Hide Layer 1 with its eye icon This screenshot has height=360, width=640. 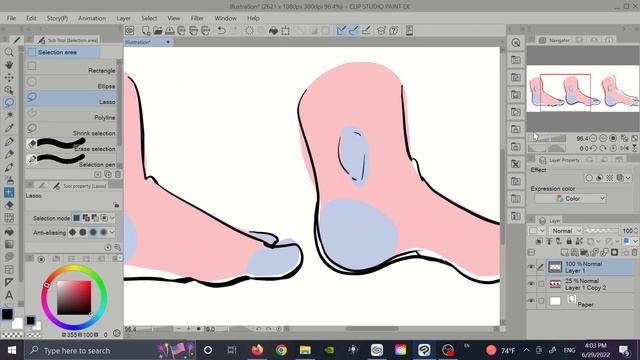click(x=531, y=267)
